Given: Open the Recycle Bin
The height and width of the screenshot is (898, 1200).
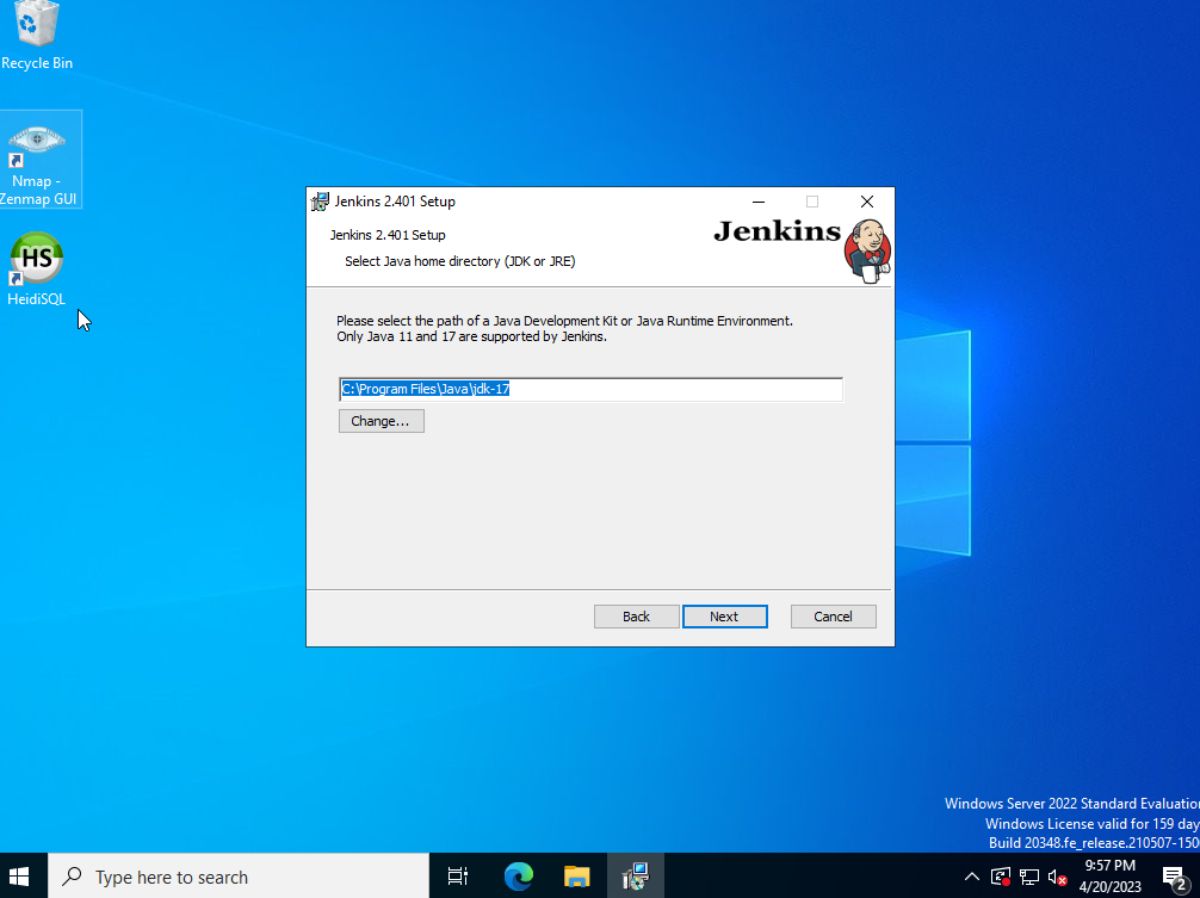Looking at the screenshot, I should [36, 30].
